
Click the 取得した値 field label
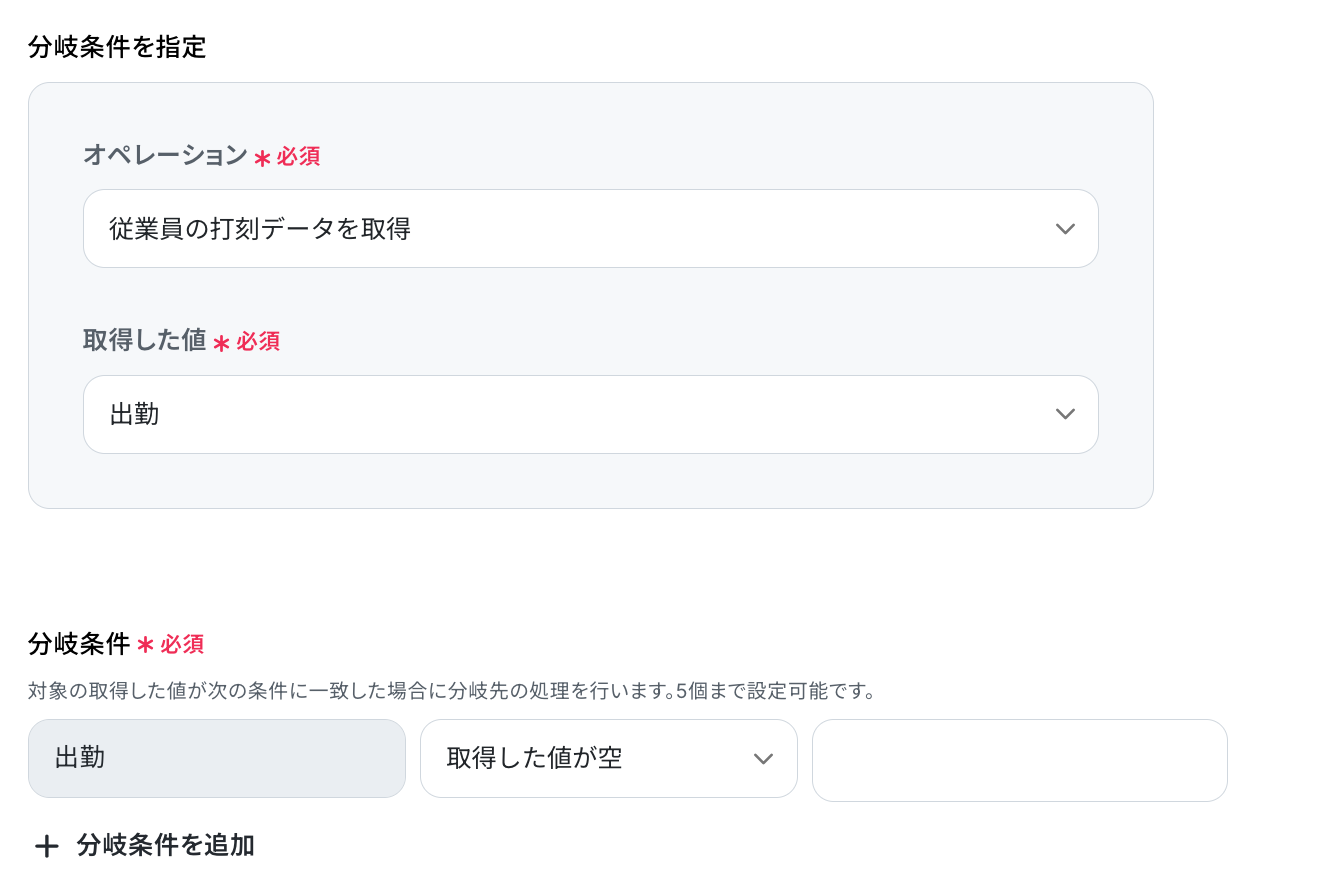click(x=144, y=340)
